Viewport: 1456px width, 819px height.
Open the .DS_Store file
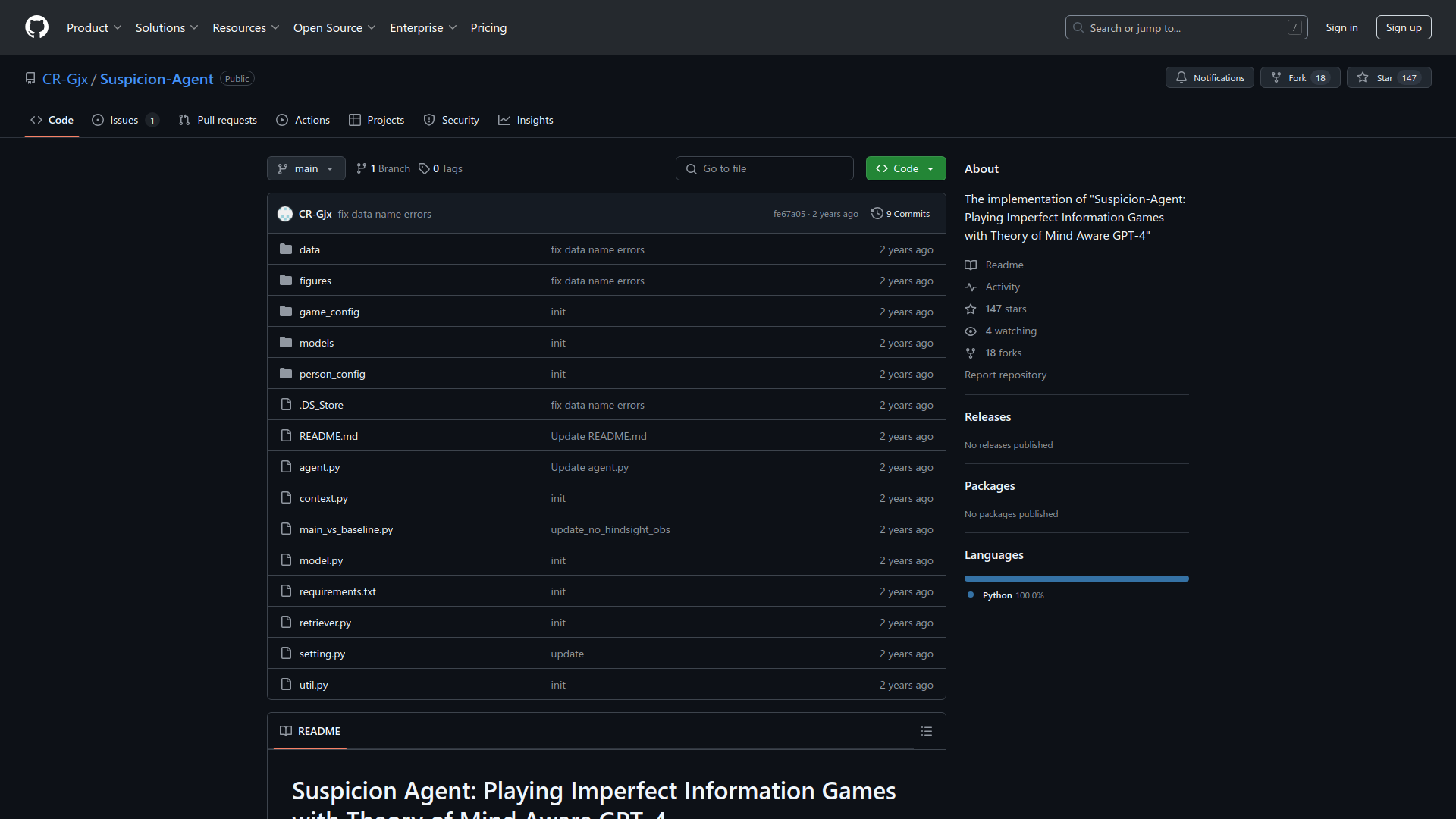[x=322, y=405]
